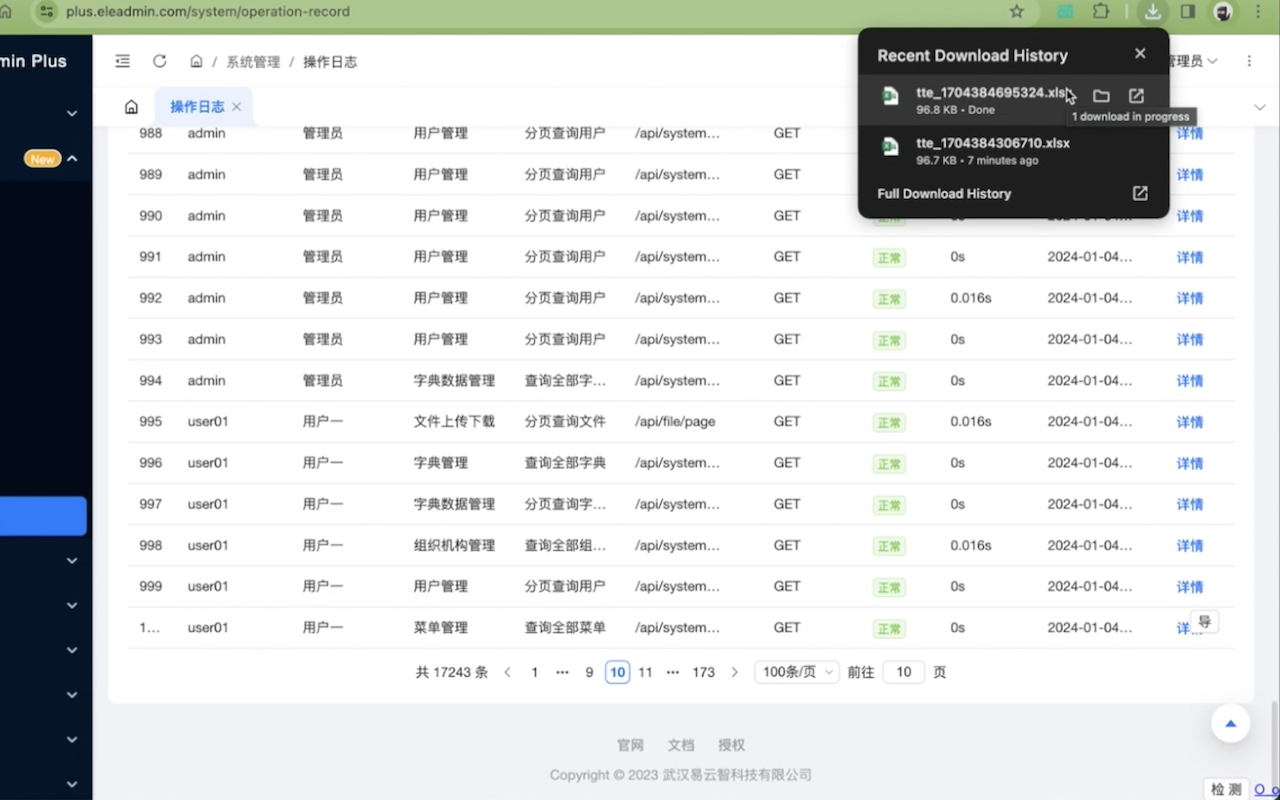1280x800 pixels.
Task: Switch to the 操作日志 tab
Action: pyautogui.click(x=197, y=106)
